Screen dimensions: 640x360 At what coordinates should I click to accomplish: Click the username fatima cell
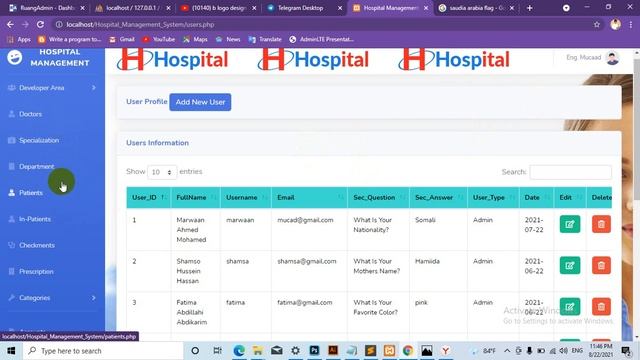pyautogui.click(x=236, y=302)
